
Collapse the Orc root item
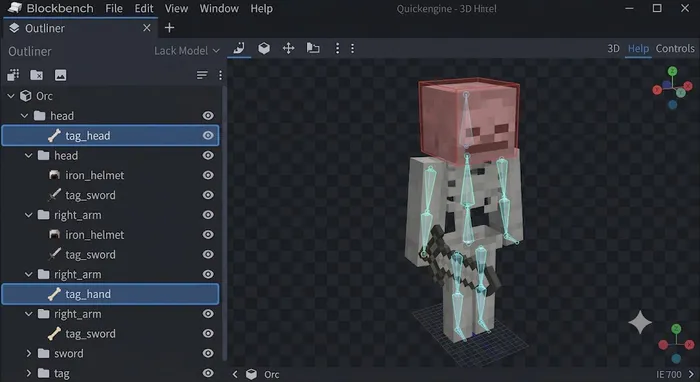pos(11,96)
